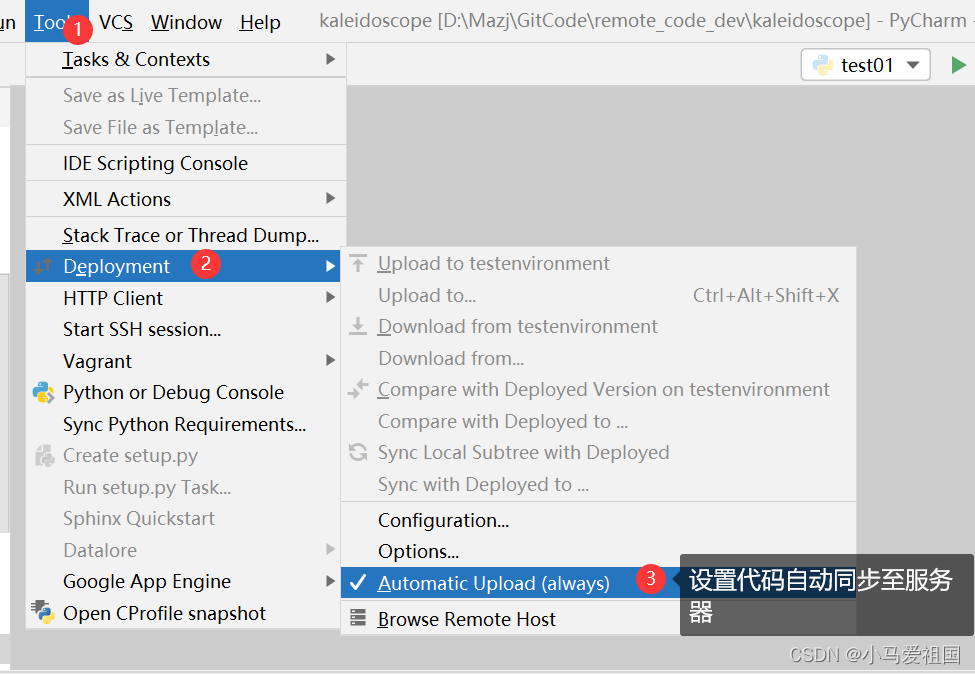Select Compare with Deployed to ...
This screenshot has height=674, width=975.
[x=598, y=421]
